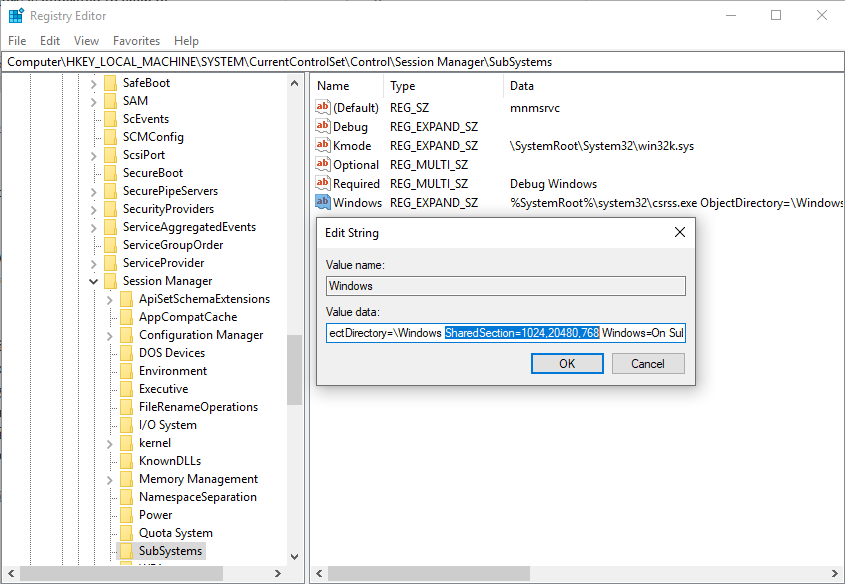
Task: Expand the SafeBoot tree node
Action: 93,84
